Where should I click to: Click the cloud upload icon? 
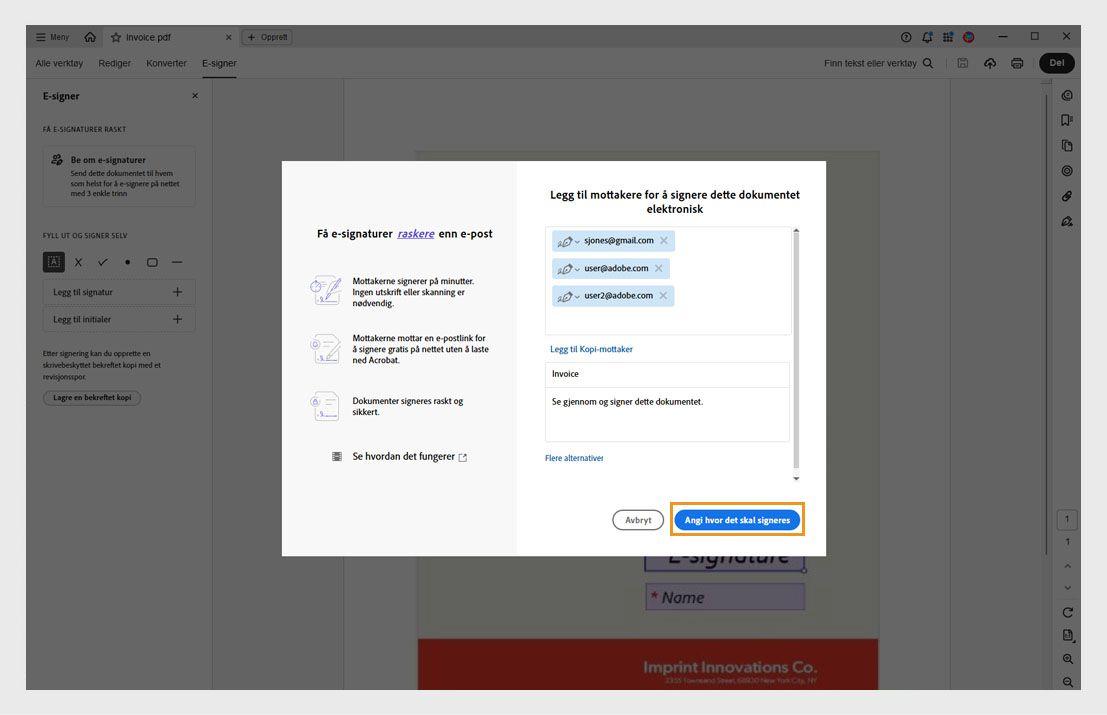click(x=990, y=64)
